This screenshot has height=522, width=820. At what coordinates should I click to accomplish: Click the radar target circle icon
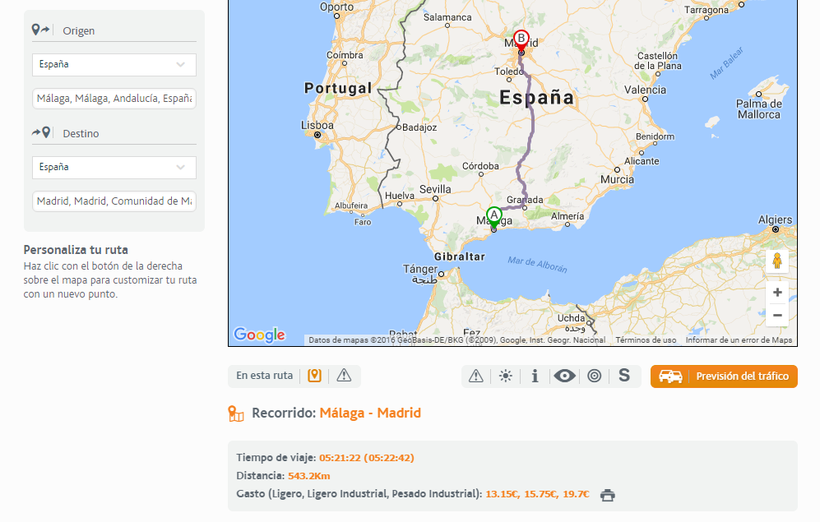594,376
